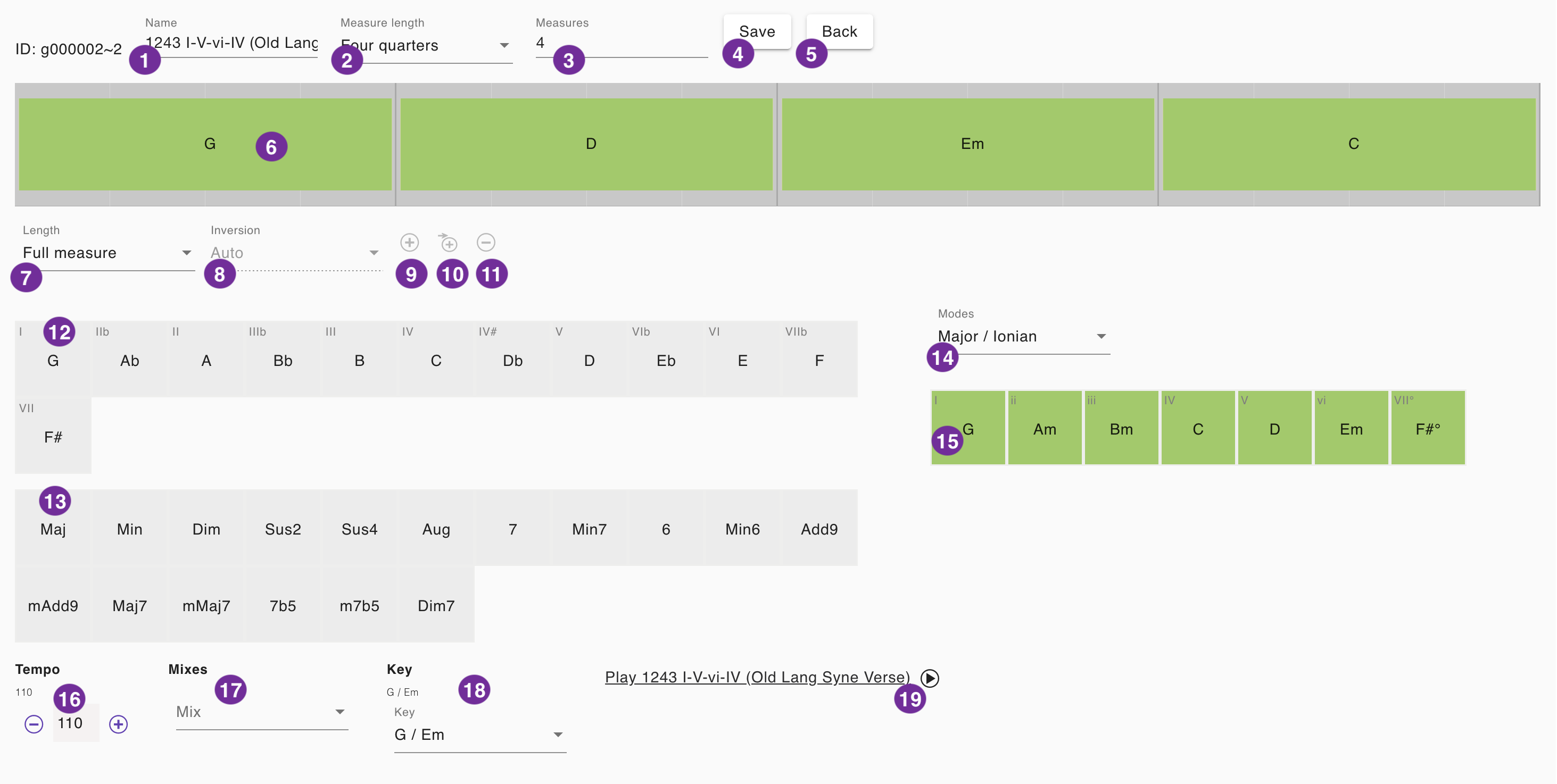Click the Measures input field
Screen dimensions: 1557x784
point(621,44)
